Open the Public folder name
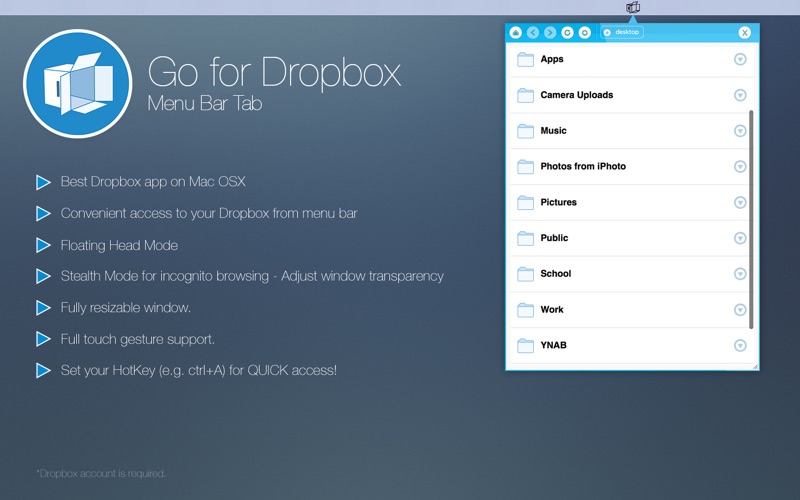This screenshot has height=500, width=800. click(554, 238)
